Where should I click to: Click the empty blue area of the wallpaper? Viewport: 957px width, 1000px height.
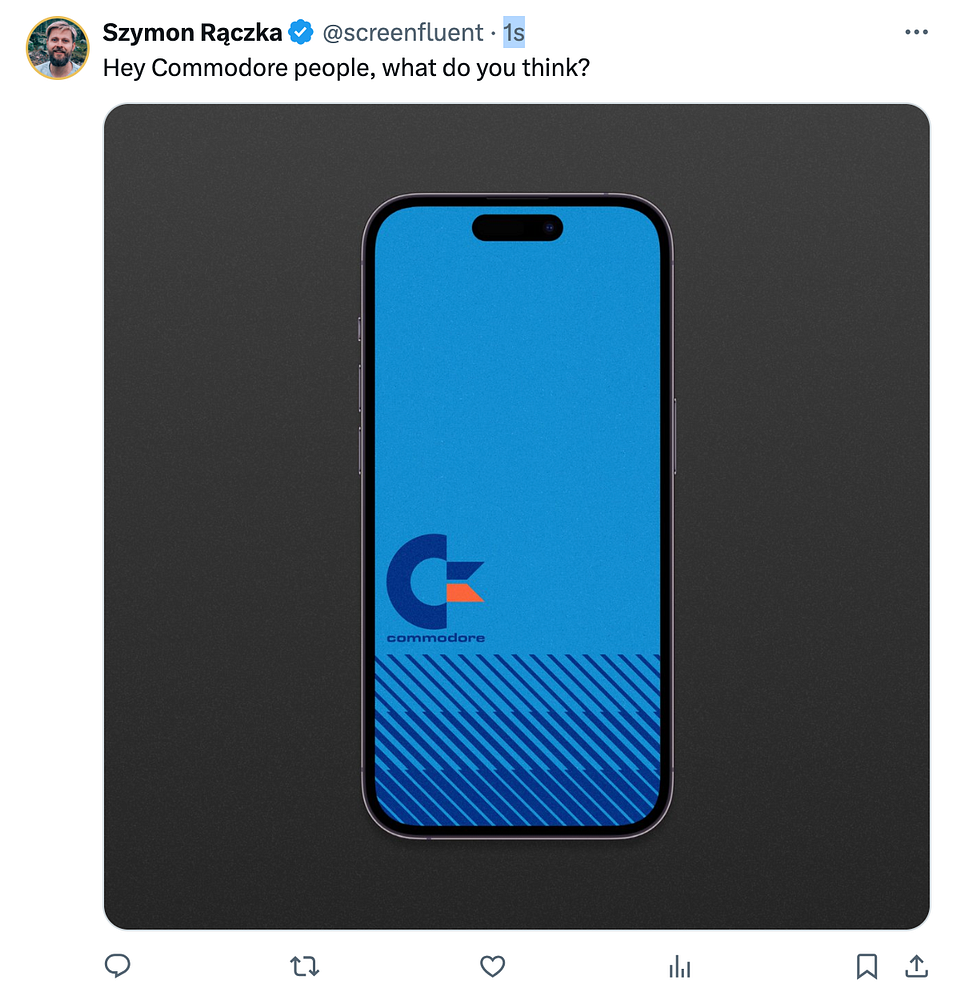[x=517, y=383]
